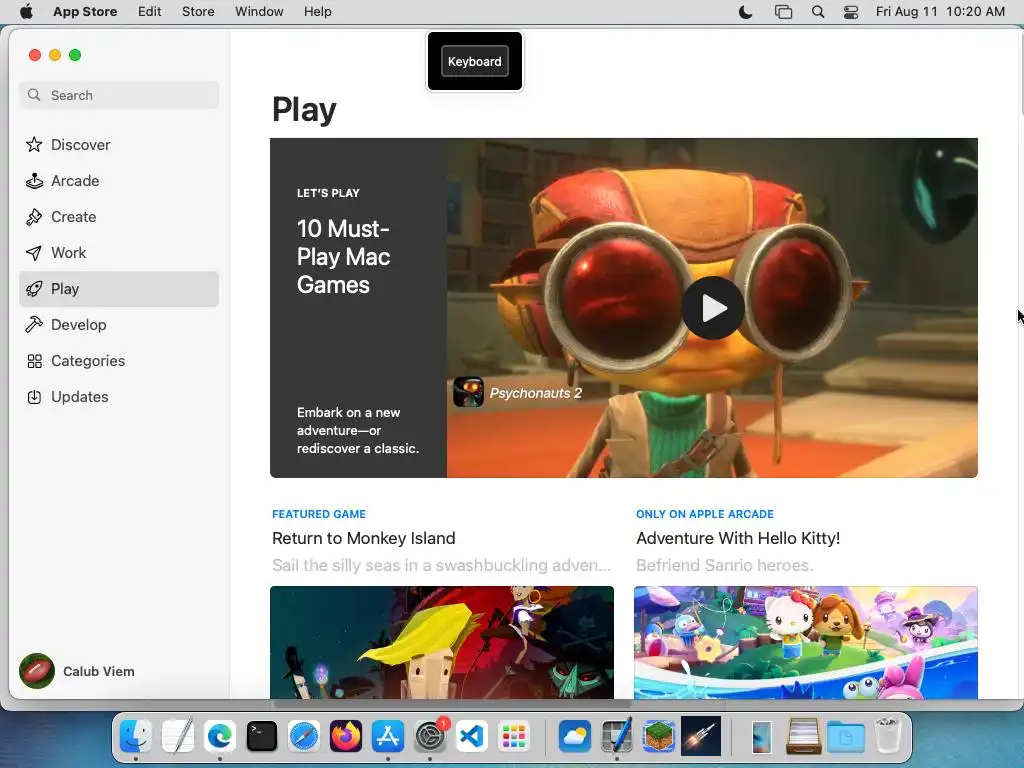Screen dimensions: 1024x768
Task: Open Psychonauts 2 app icon
Action: (468, 392)
